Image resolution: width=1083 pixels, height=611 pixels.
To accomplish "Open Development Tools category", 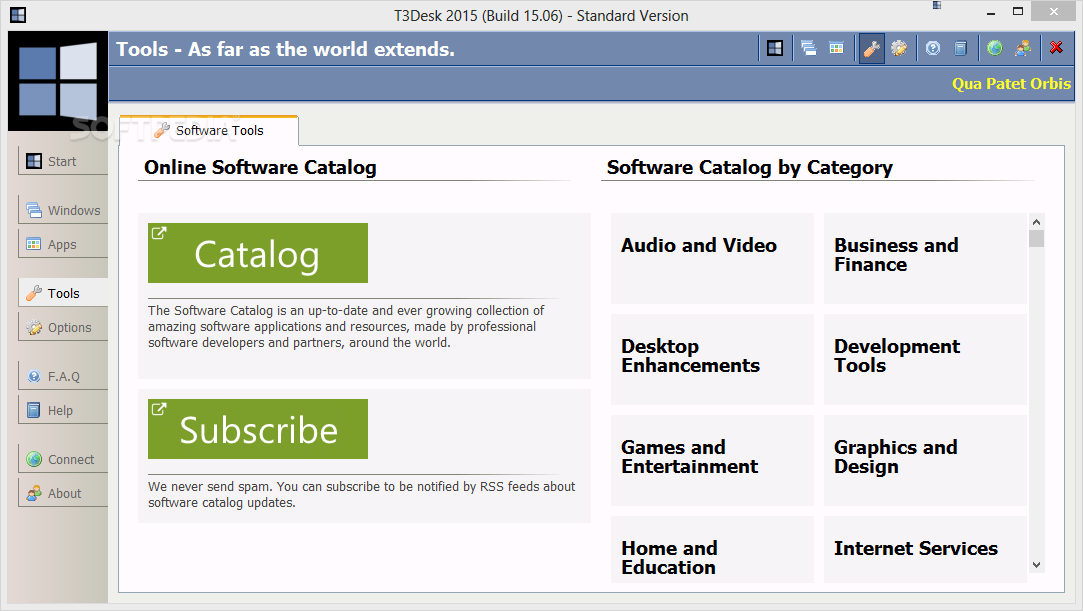I will [x=926, y=359].
